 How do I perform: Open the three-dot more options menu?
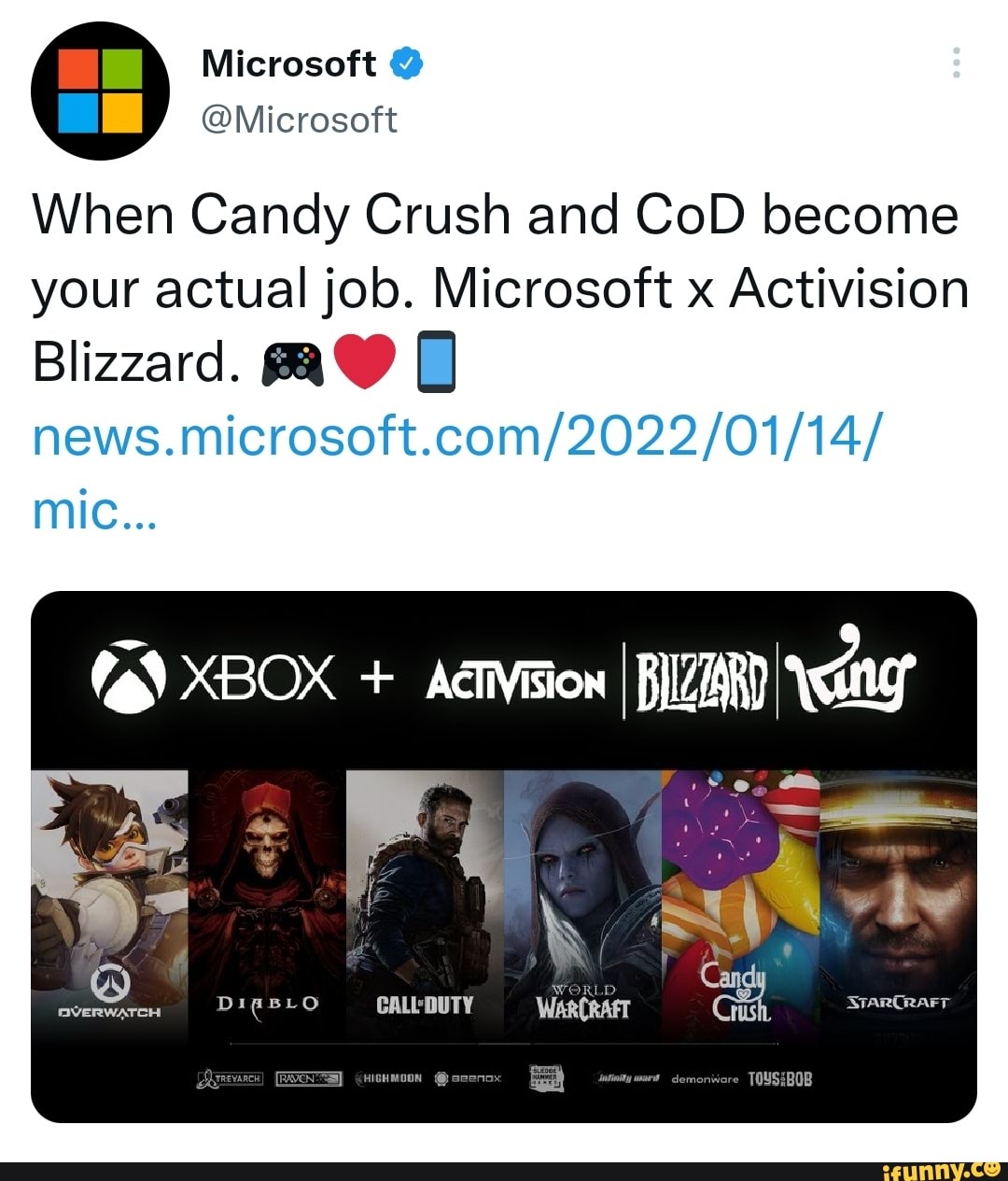(955, 63)
